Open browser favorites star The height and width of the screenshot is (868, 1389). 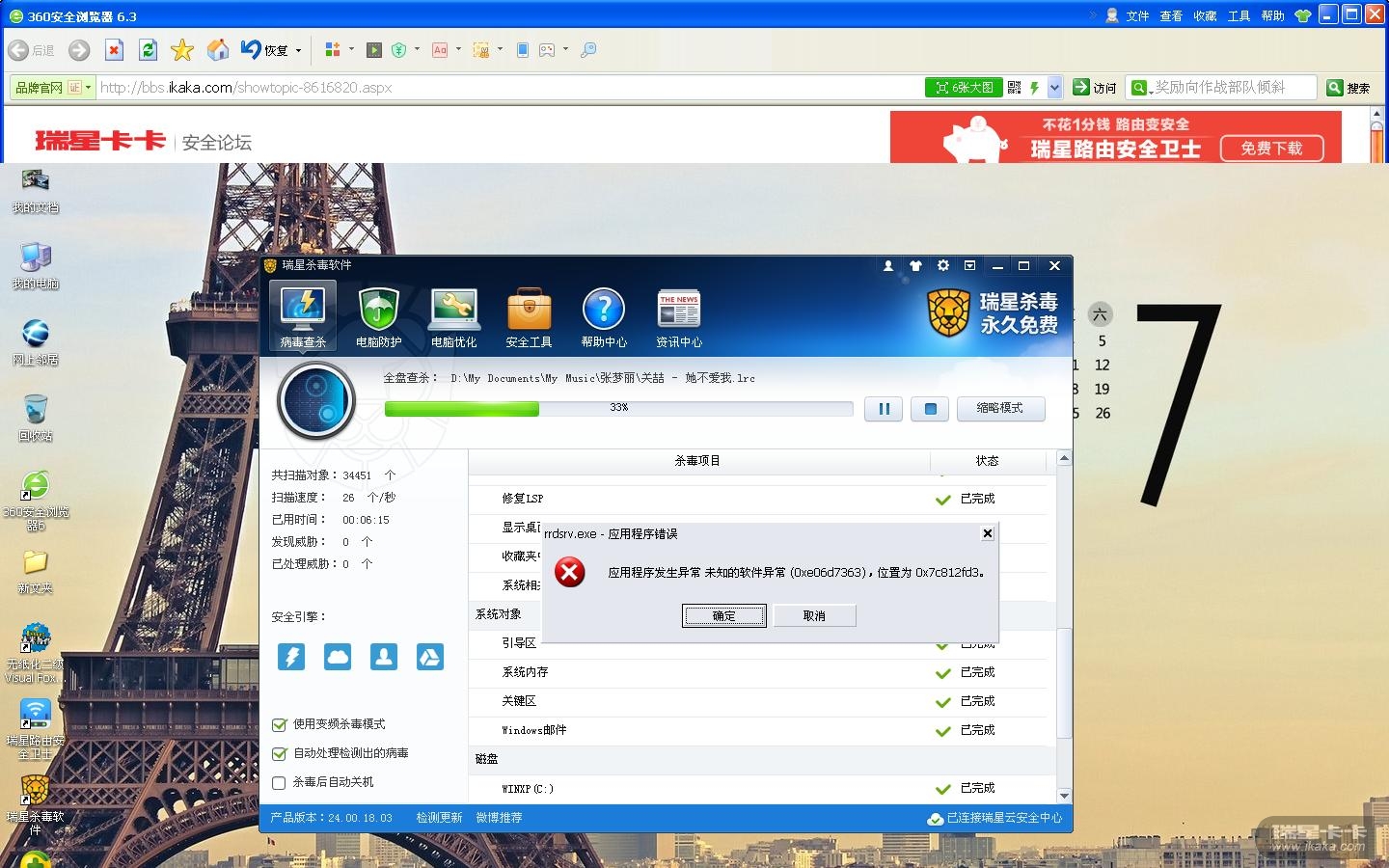point(182,50)
